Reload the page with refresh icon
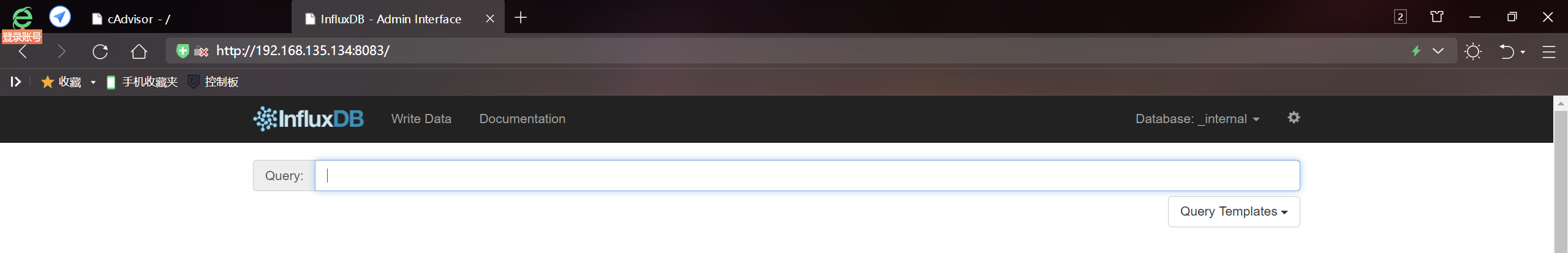Viewport: 1568px width, 253px height. click(x=100, y=51)
